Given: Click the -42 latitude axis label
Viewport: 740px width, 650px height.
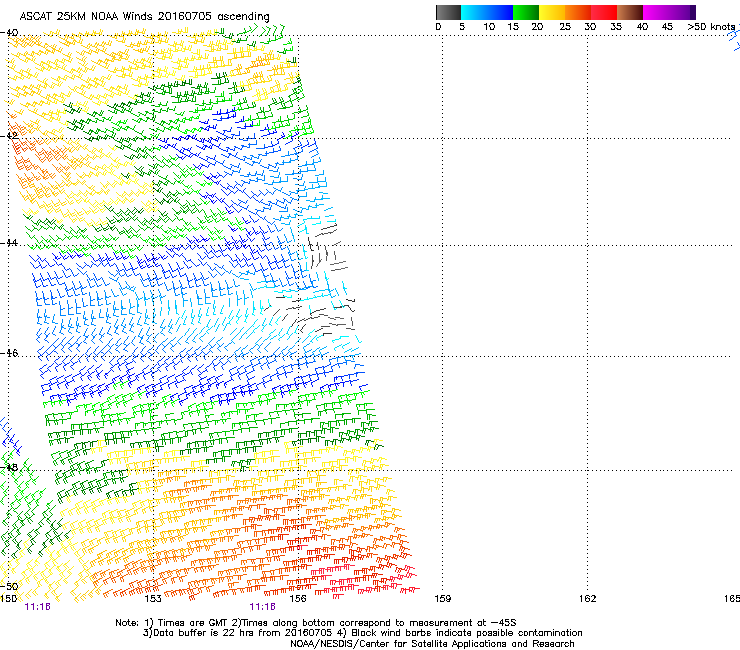Looking at the screenshot, I should 9,135.
